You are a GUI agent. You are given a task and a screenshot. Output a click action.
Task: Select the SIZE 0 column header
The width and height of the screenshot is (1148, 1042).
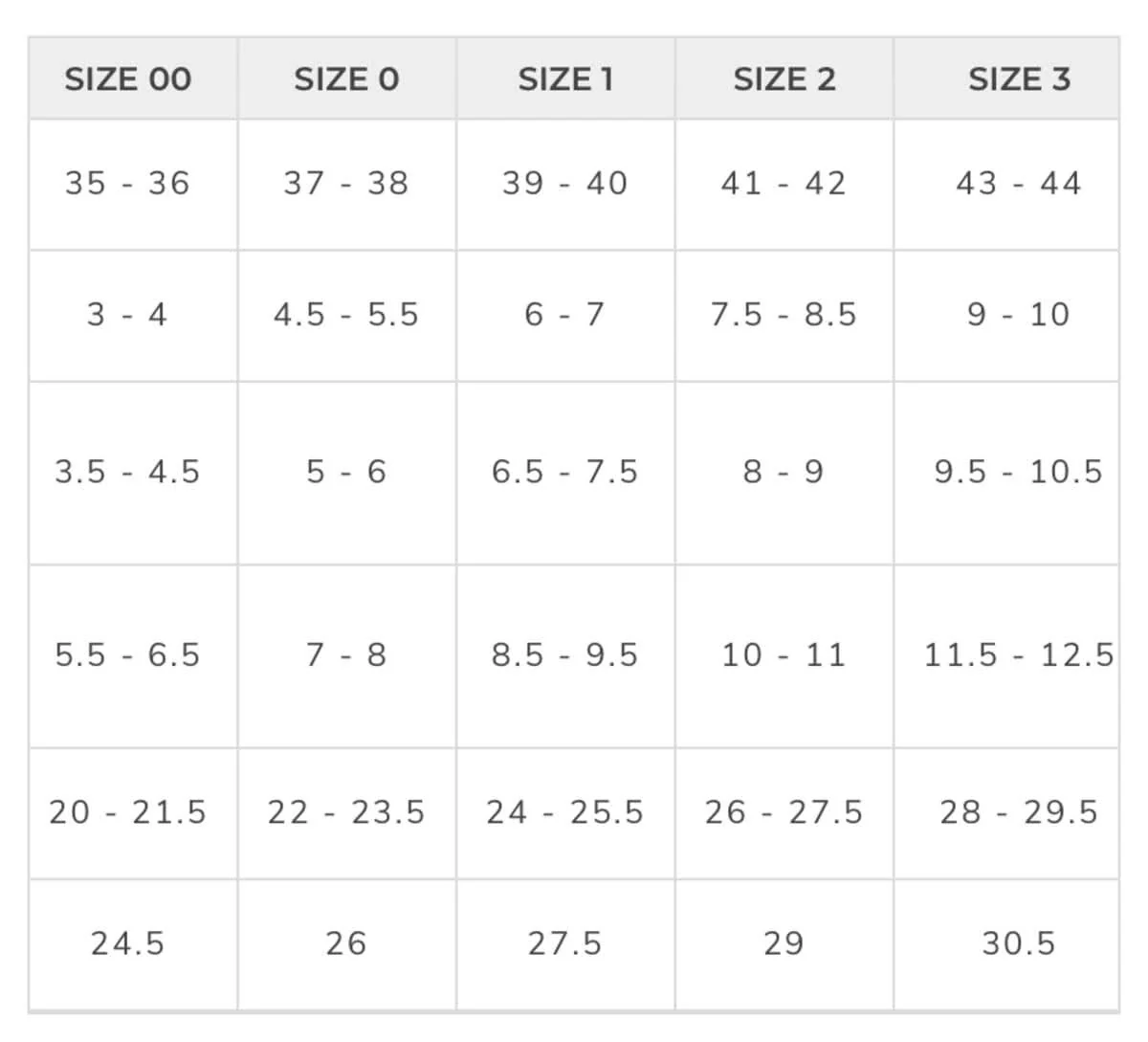[346, 79]
